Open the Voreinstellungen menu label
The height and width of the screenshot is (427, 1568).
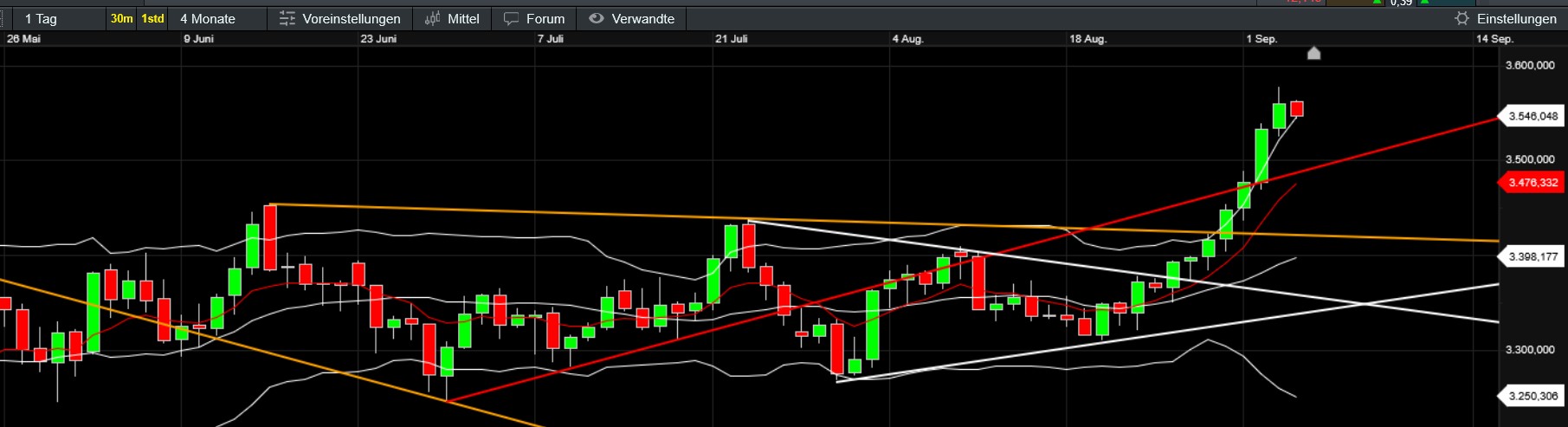tap(352, 18)
